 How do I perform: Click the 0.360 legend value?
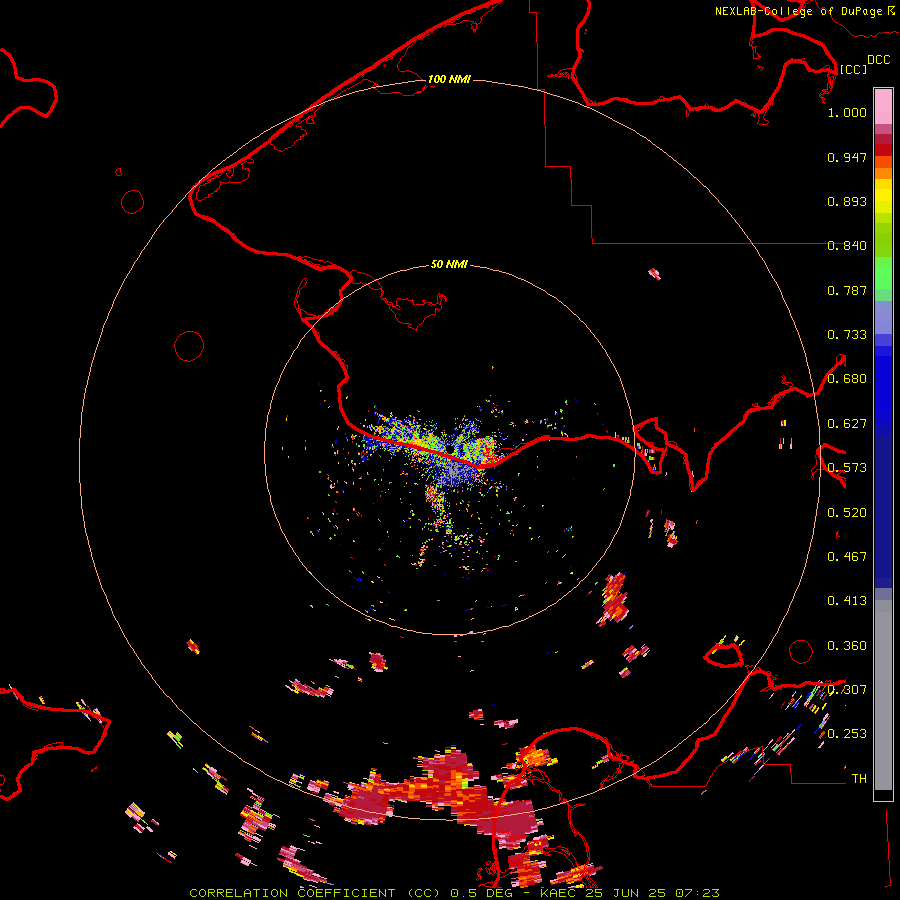(x=847, y=646)
